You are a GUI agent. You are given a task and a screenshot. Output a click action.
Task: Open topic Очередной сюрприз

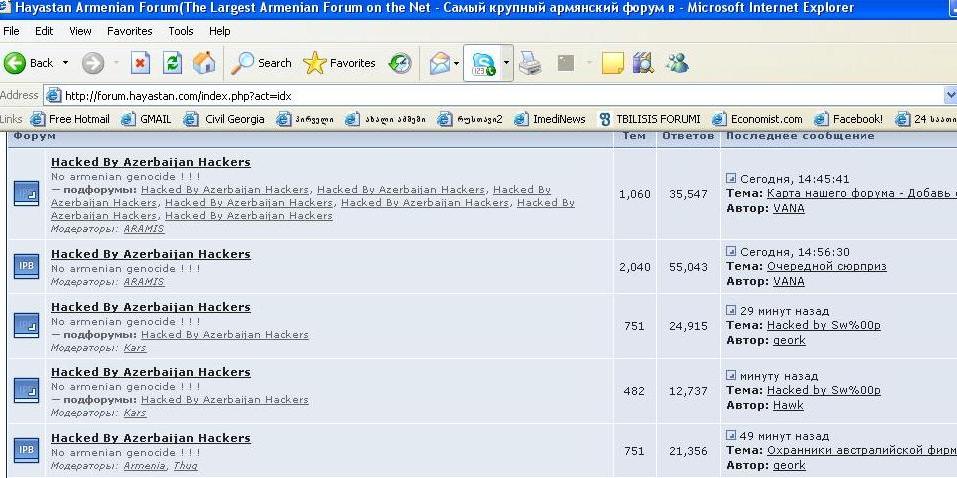pos(826,266)
